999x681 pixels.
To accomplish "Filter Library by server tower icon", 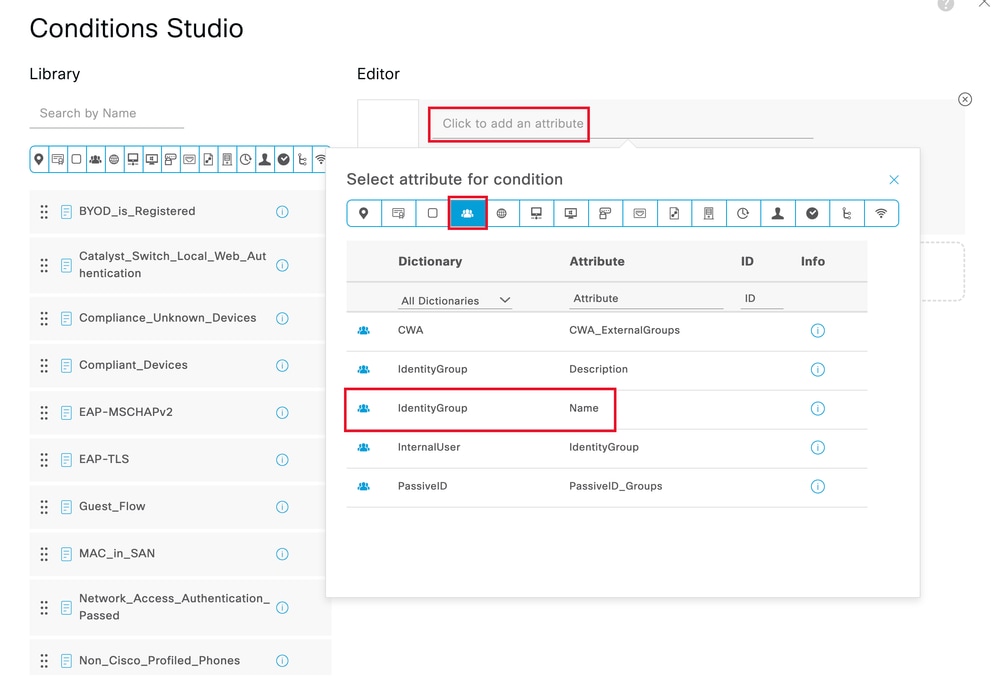I will point(227,159).
